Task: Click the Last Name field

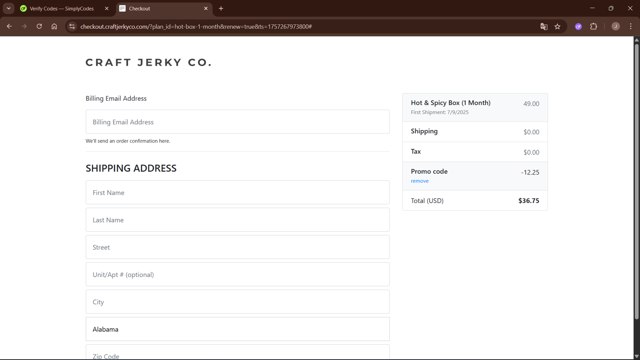Action: click(x=238, y=220)
